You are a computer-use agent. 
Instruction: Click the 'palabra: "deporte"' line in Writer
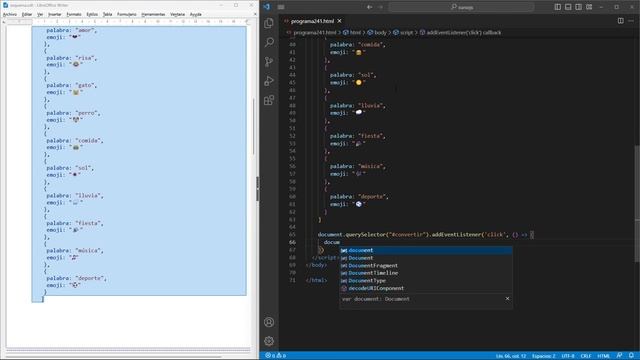76,278
